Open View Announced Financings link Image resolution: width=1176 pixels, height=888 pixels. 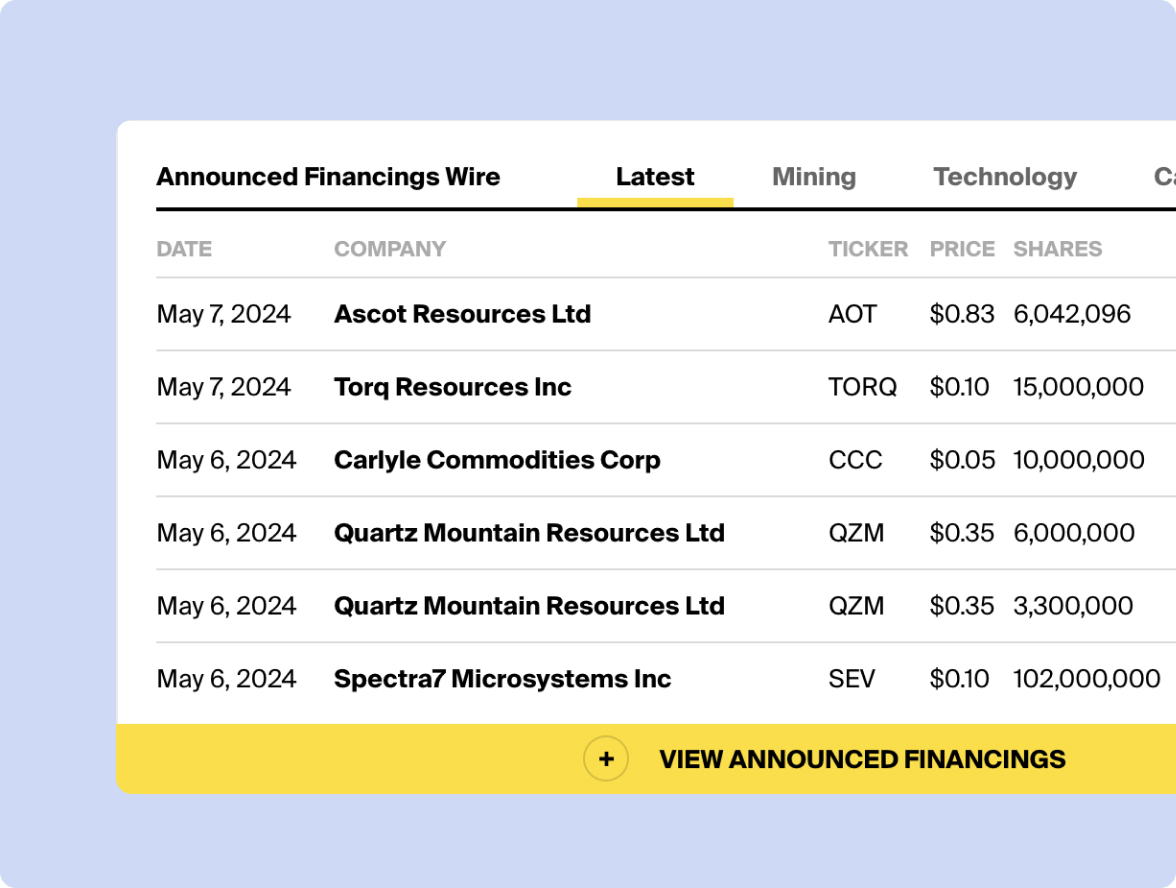pos(862,759)
